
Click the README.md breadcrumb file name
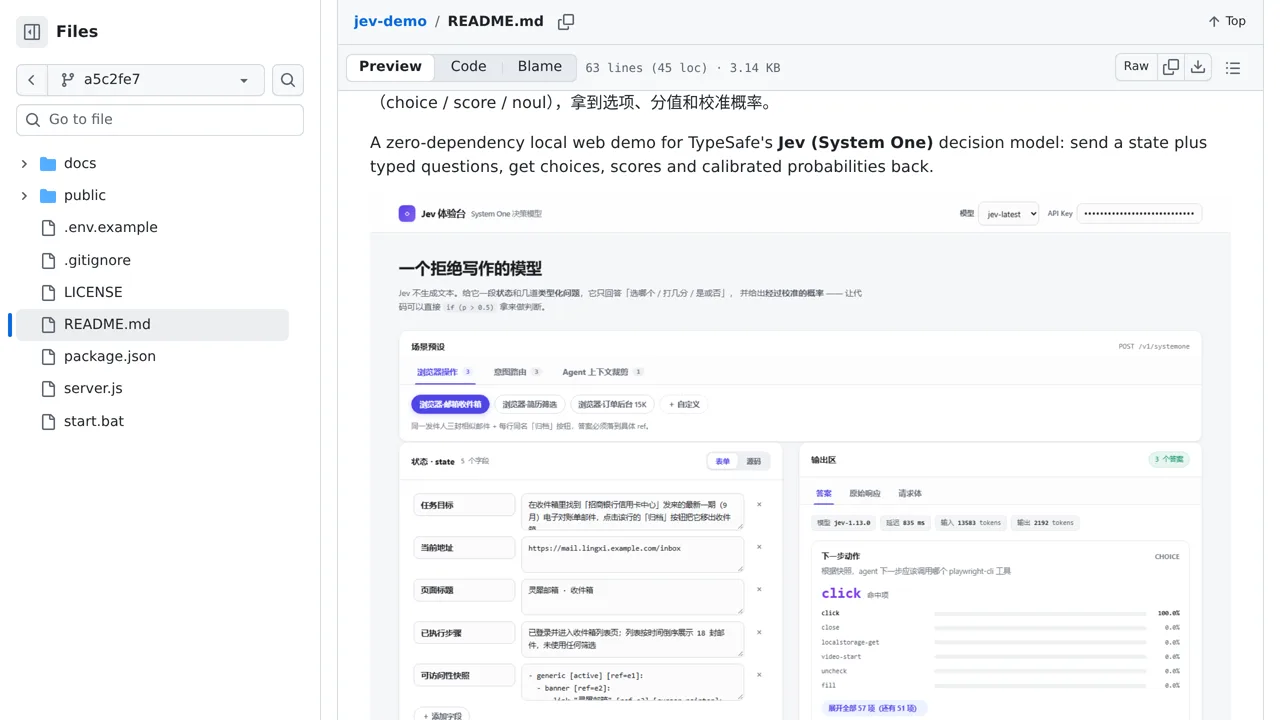pyautogui.click(x=496, y=21)
